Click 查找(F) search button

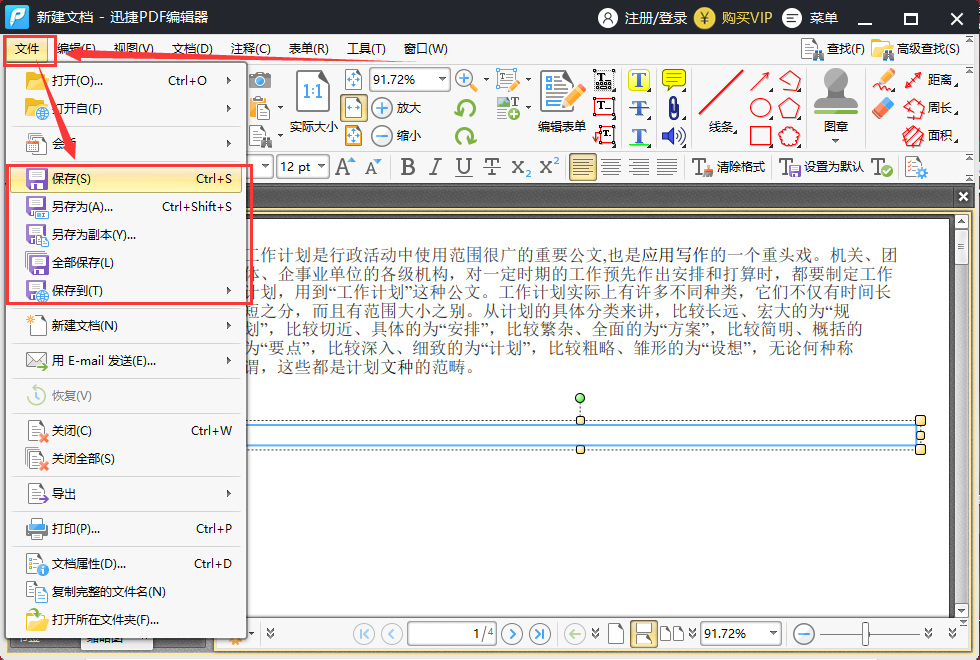tap(833, 49)
